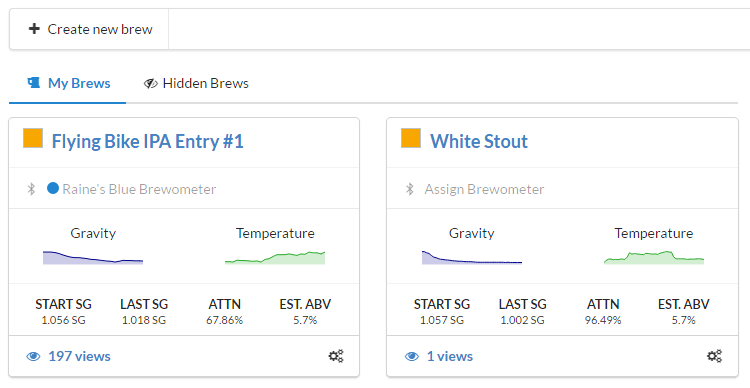Click Flying Bike IPA gravity sparkline chart
The height and width of the screenshot is (388, 750).
click(93, 257)
